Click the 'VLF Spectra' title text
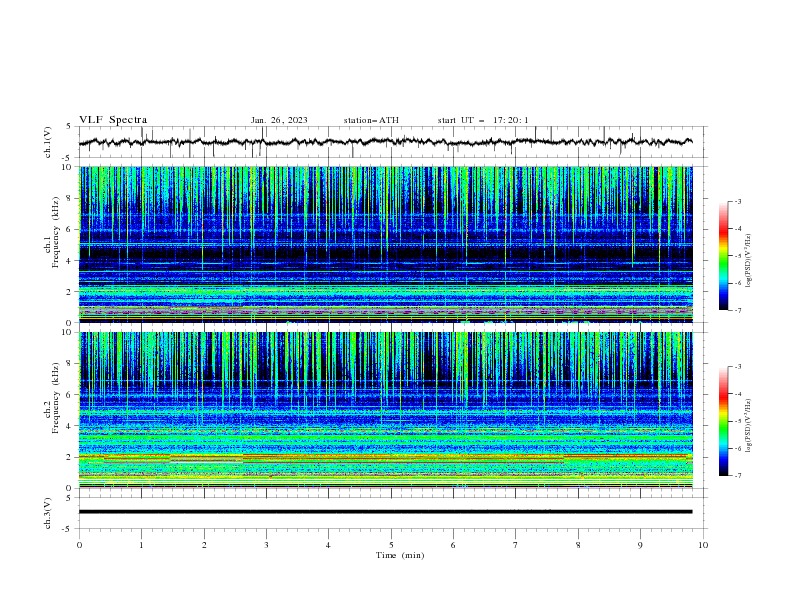792x612 pixels. (x=113, y=120)
